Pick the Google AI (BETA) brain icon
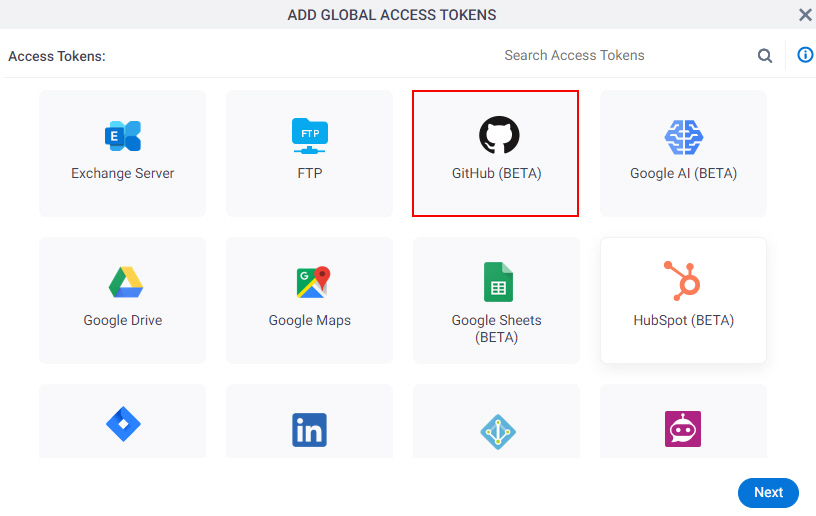 684,137
